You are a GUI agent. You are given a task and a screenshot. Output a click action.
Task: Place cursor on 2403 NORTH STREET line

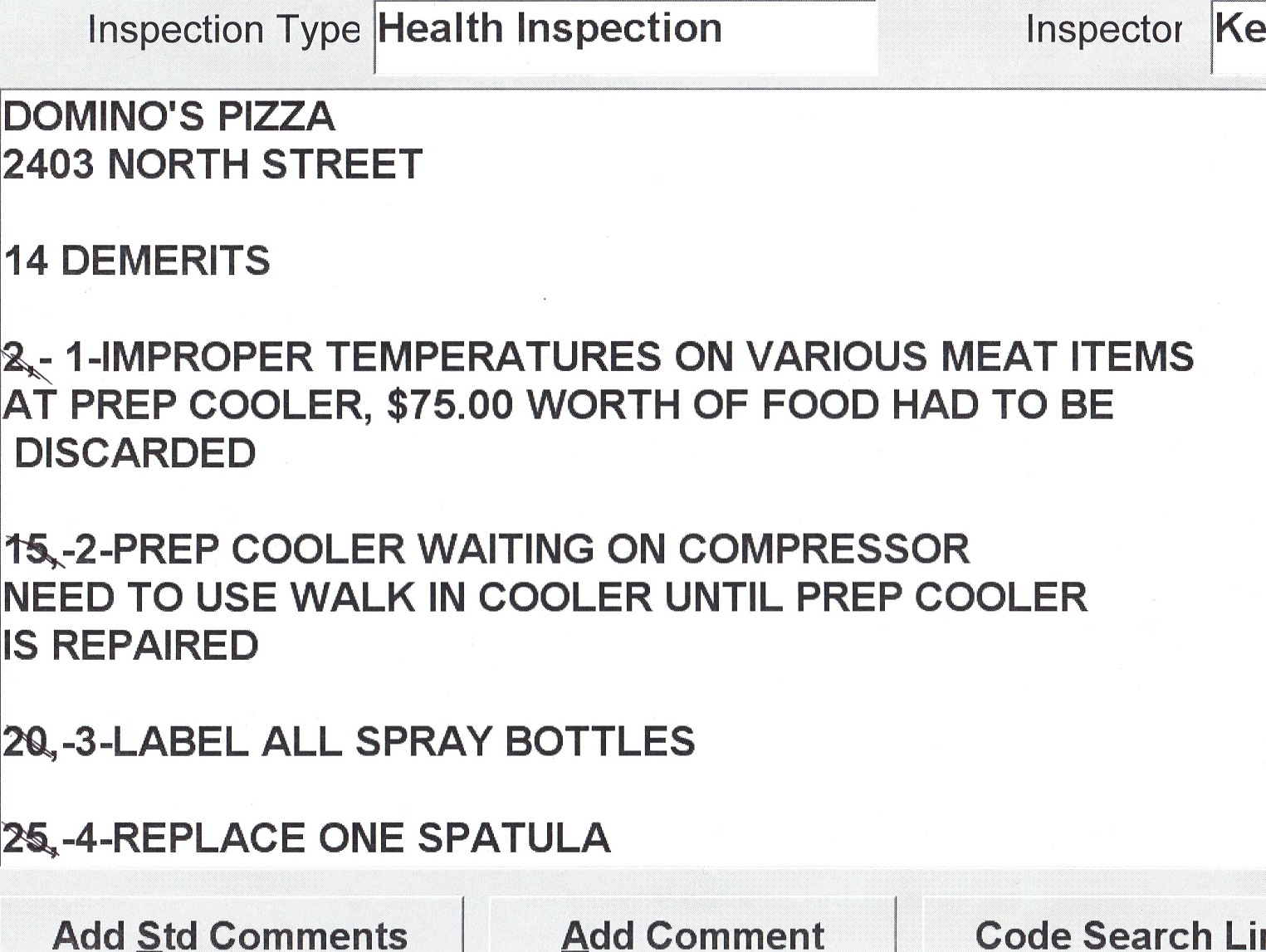[213, 164]
